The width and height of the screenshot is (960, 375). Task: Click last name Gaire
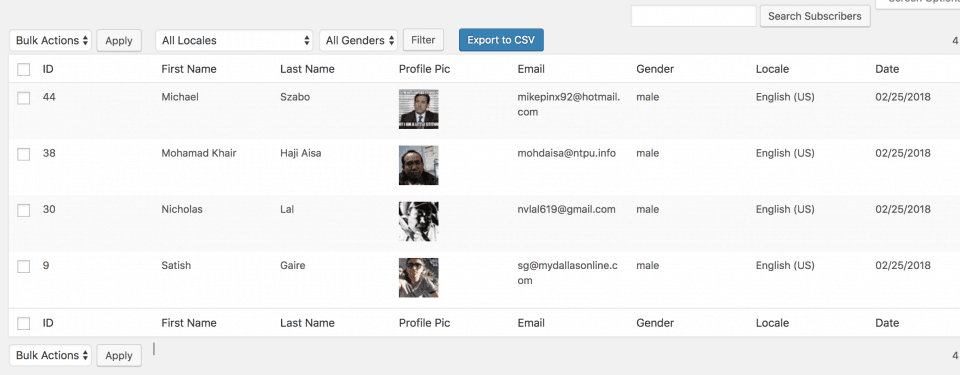tap(293, 266)
